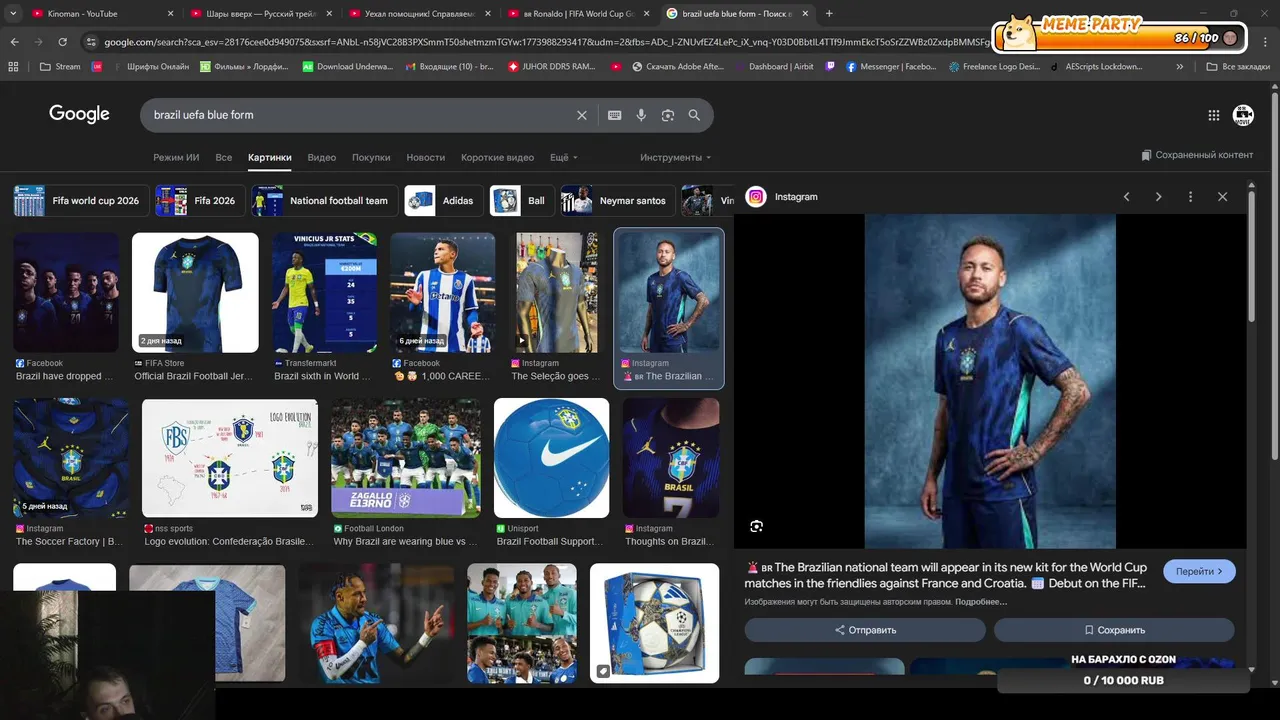The height and width of the screenshot is (720, 1280).
Task: Select the 'Adidas' suggestion chip
Action: [x=444, y=201]
